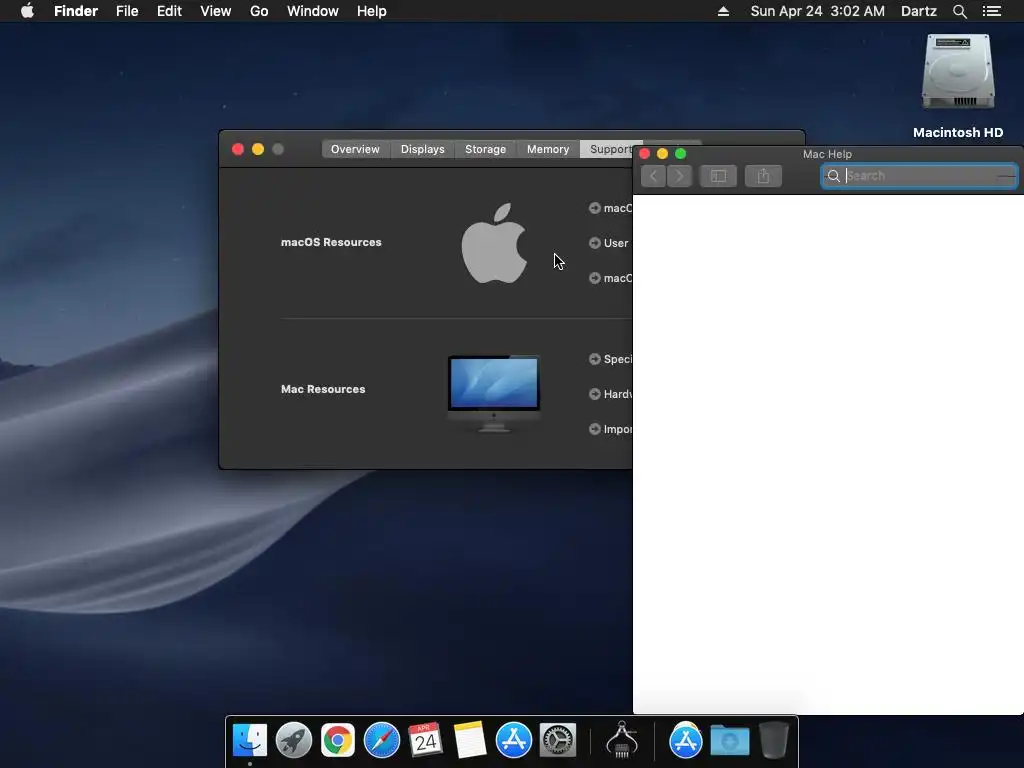Switch to the Storage tab
Viewport: 1024px width, 768px height.
point(485,149)
